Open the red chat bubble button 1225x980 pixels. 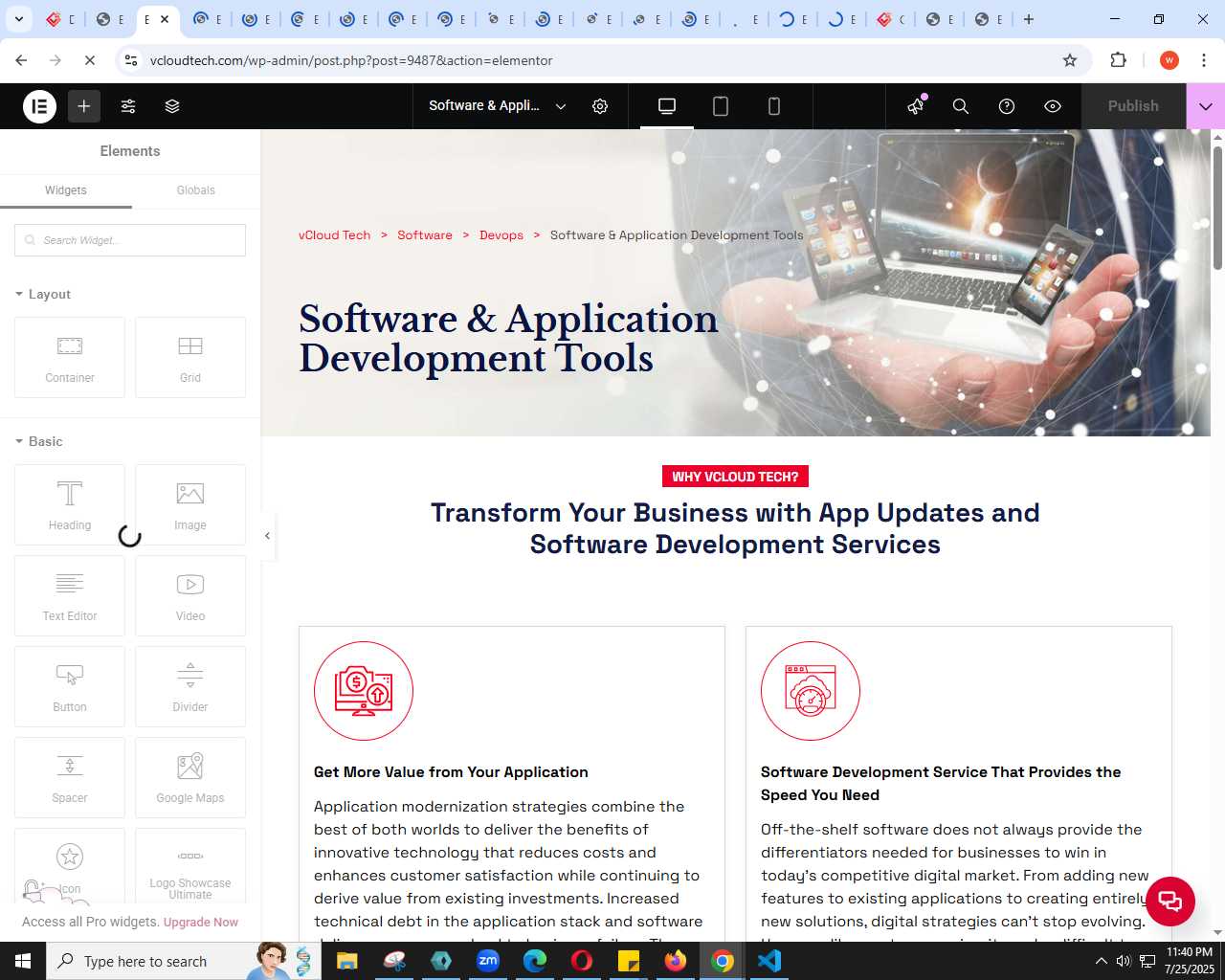[1170, 901]
